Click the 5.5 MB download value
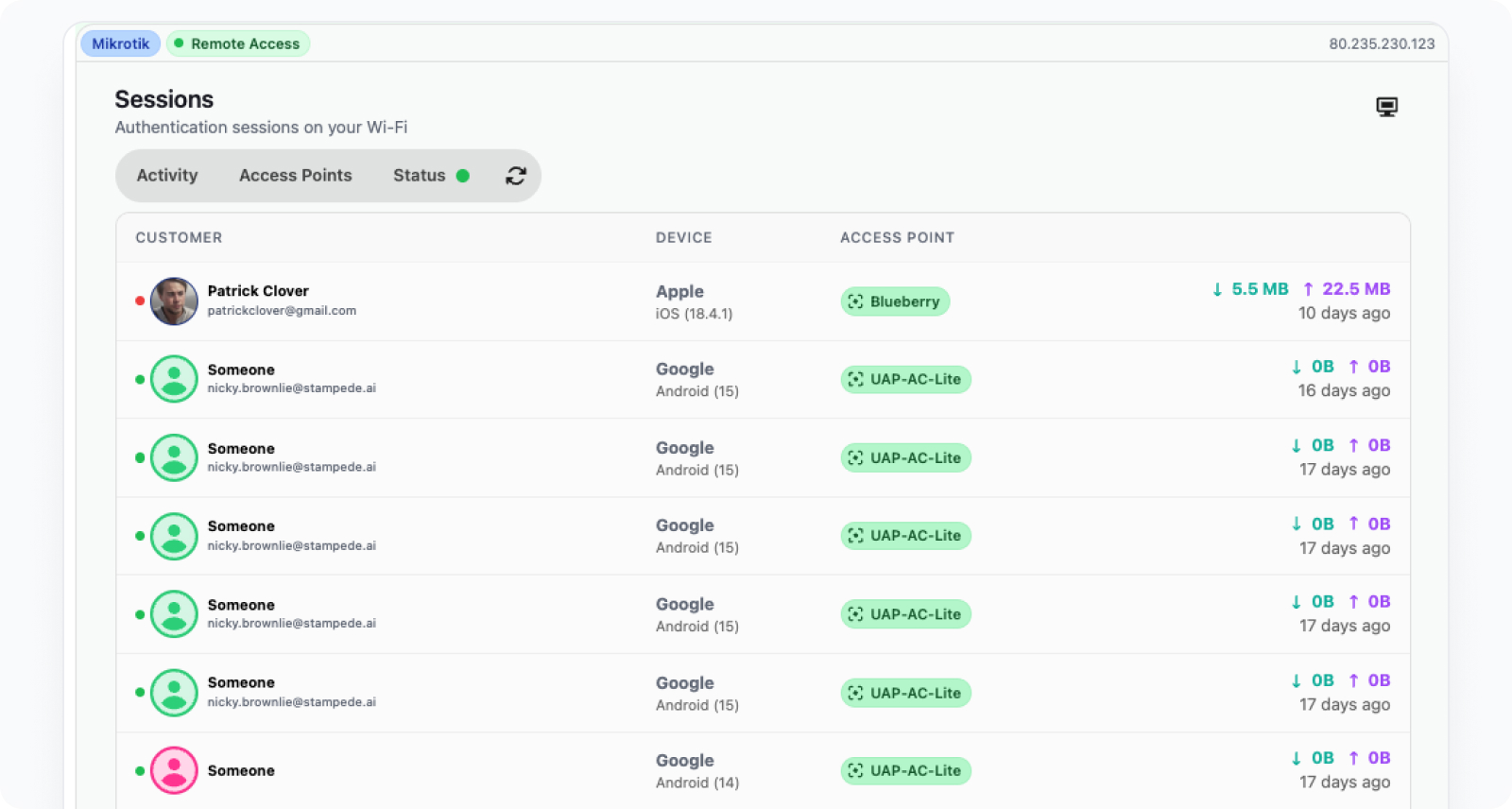 click(x=1260, y=289)
